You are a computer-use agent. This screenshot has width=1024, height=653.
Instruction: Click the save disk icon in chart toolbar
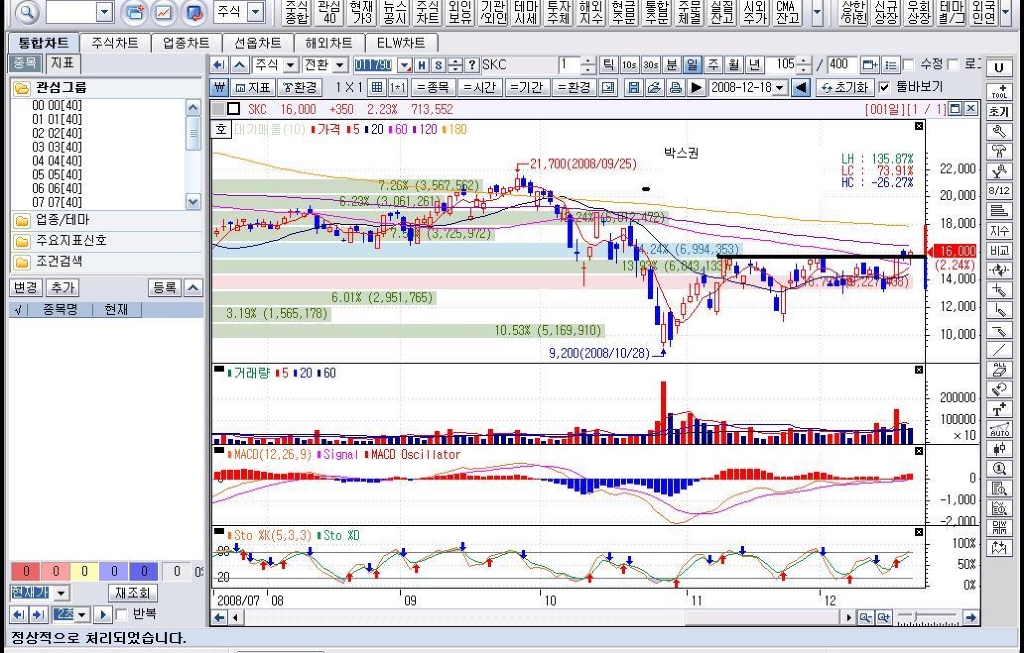[633, 87]
